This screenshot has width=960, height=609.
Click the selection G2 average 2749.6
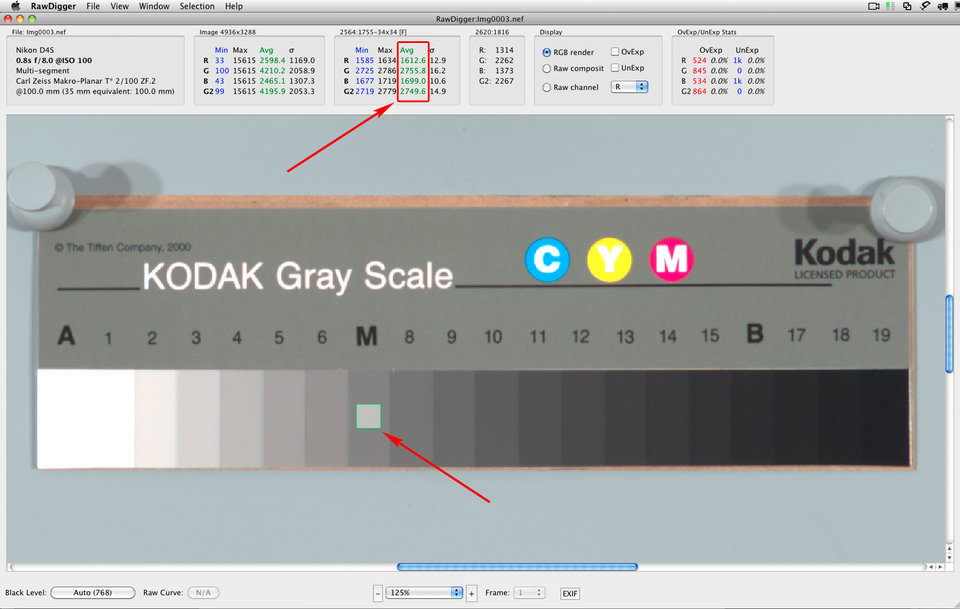413,91
